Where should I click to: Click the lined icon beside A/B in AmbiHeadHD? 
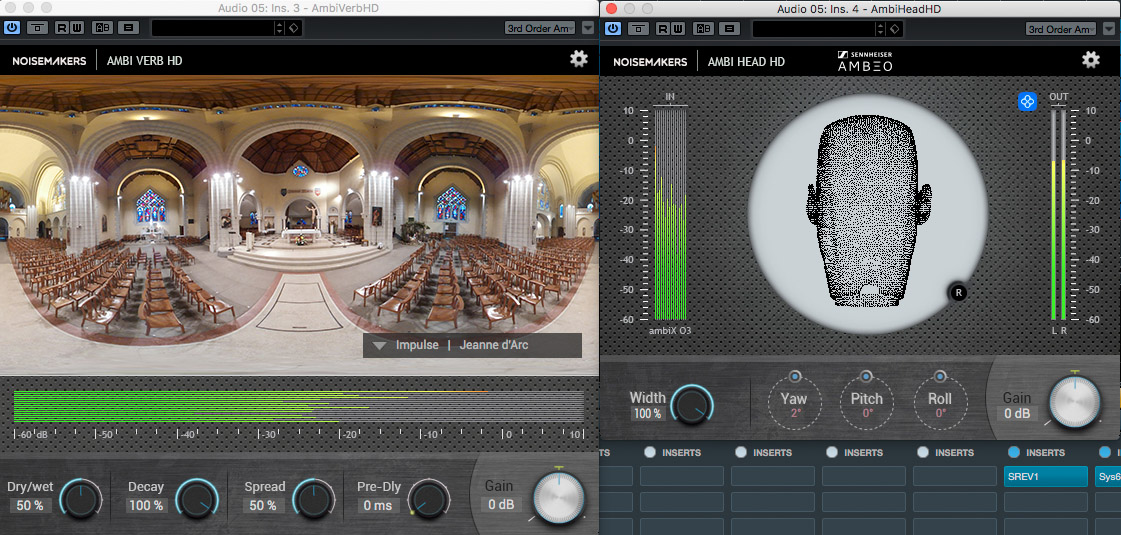[x=729, y=28]
